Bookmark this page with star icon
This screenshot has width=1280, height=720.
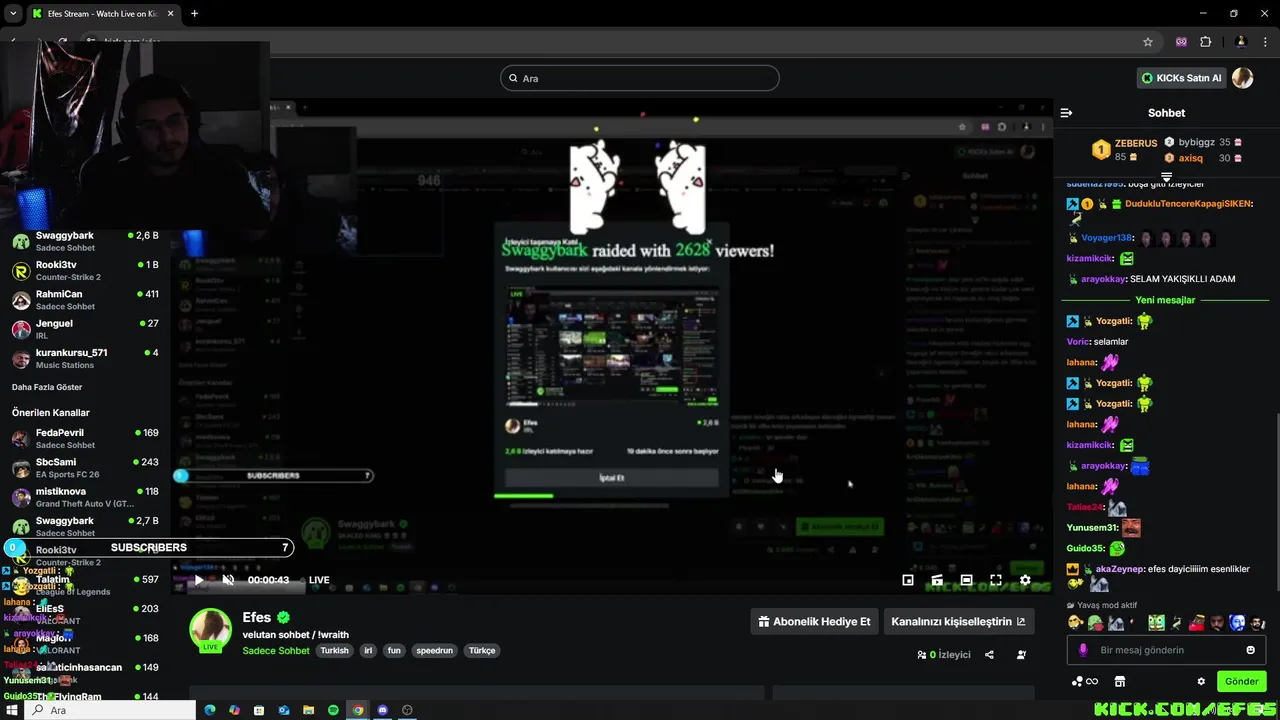1148,42
